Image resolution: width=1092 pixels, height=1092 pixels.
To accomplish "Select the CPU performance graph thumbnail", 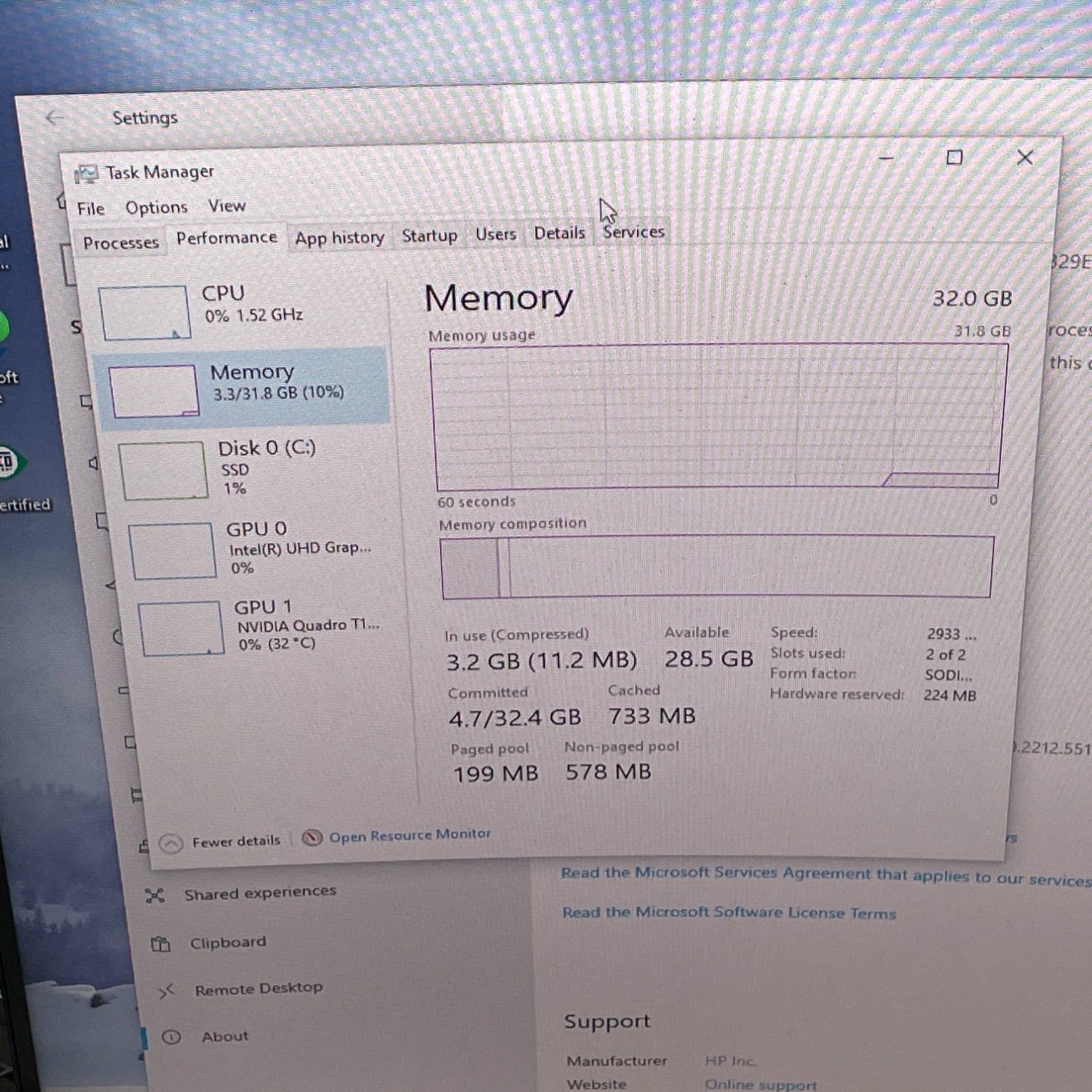I will (145, 313).
